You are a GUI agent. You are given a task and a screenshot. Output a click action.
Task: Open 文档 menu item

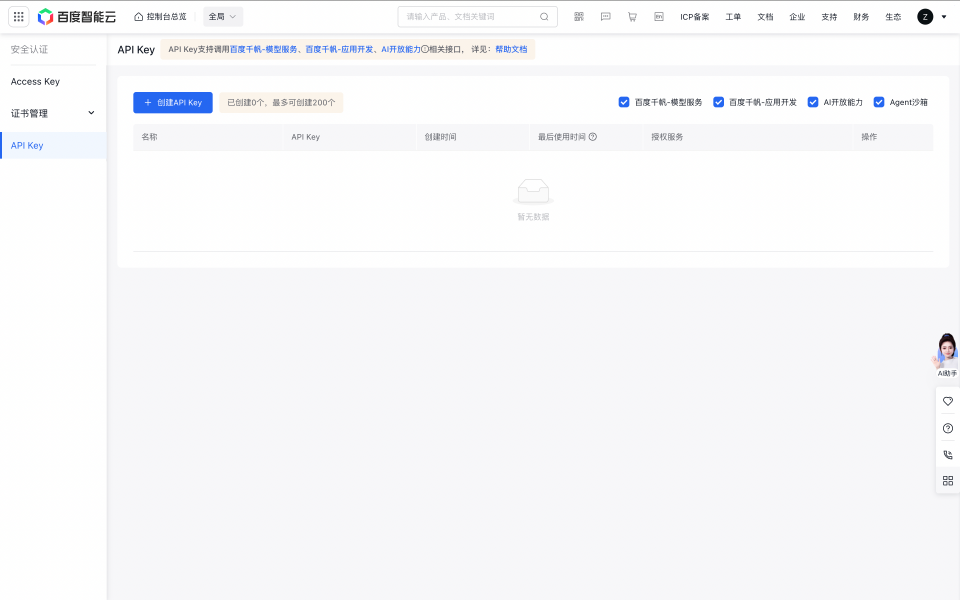(765, 17)
